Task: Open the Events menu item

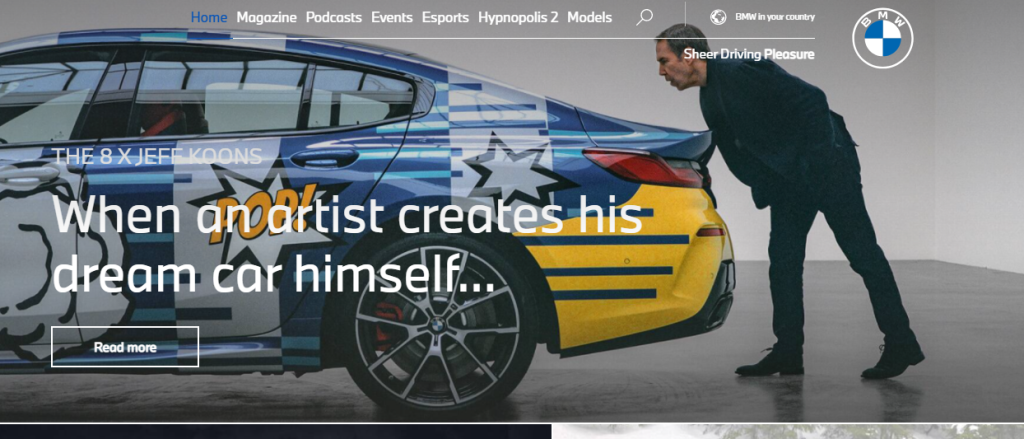Action: pos(392,18)
